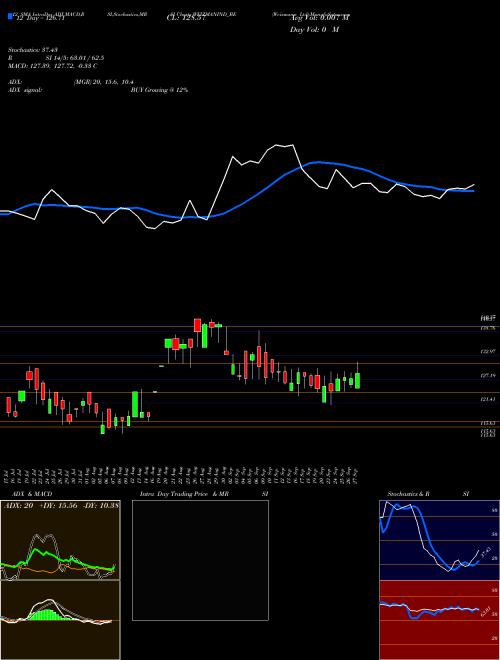Select the 'Stochastics: 37.43' reading
The image size is (500, 660).
[33, 50]
